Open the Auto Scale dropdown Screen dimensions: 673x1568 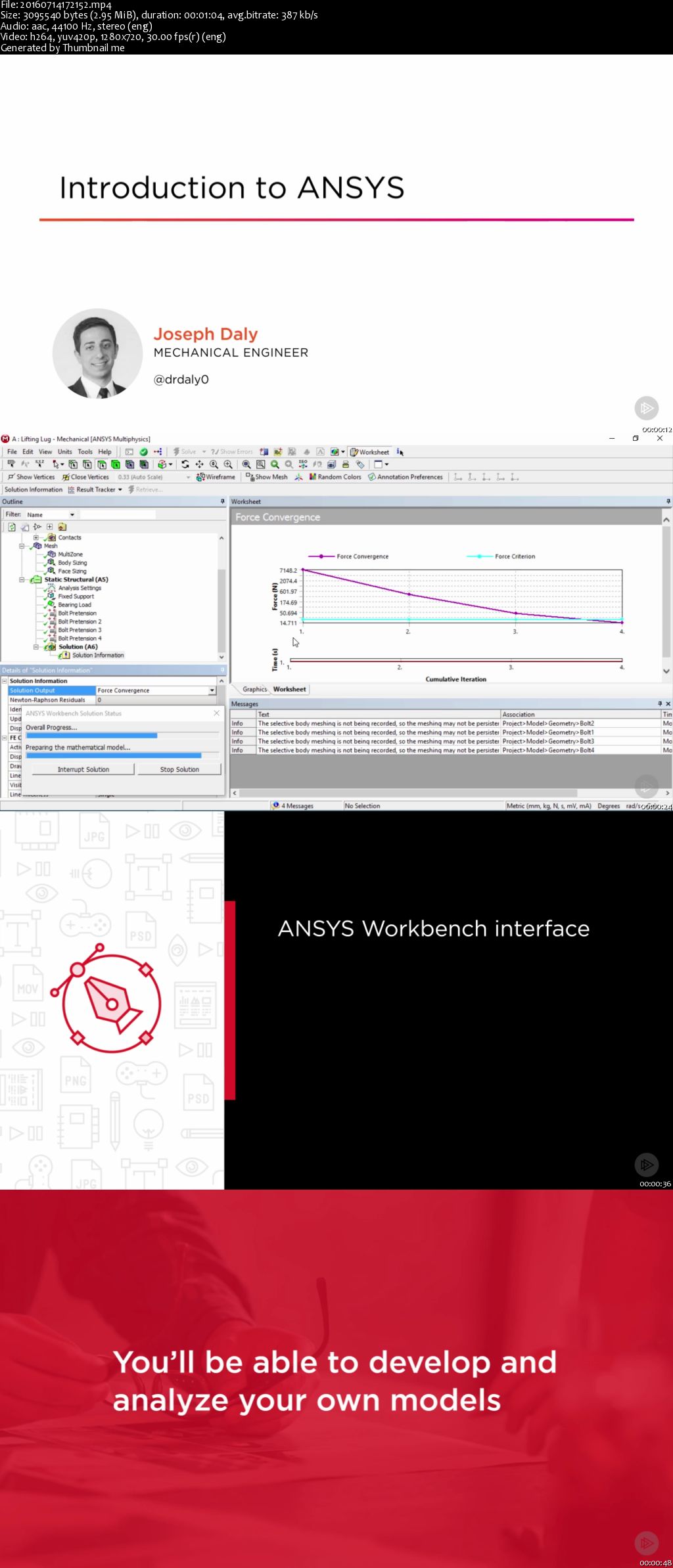188,478
